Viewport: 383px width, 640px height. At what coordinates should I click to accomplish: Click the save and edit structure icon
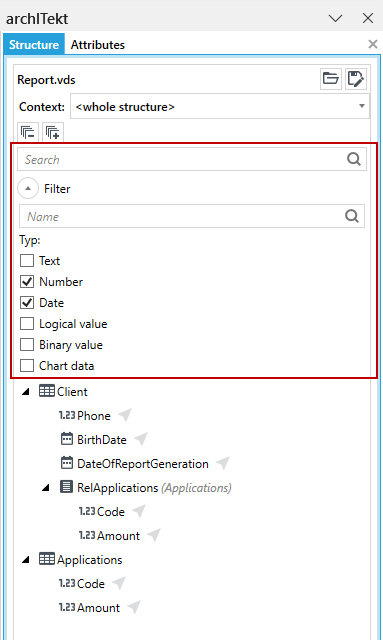(356, 78)
